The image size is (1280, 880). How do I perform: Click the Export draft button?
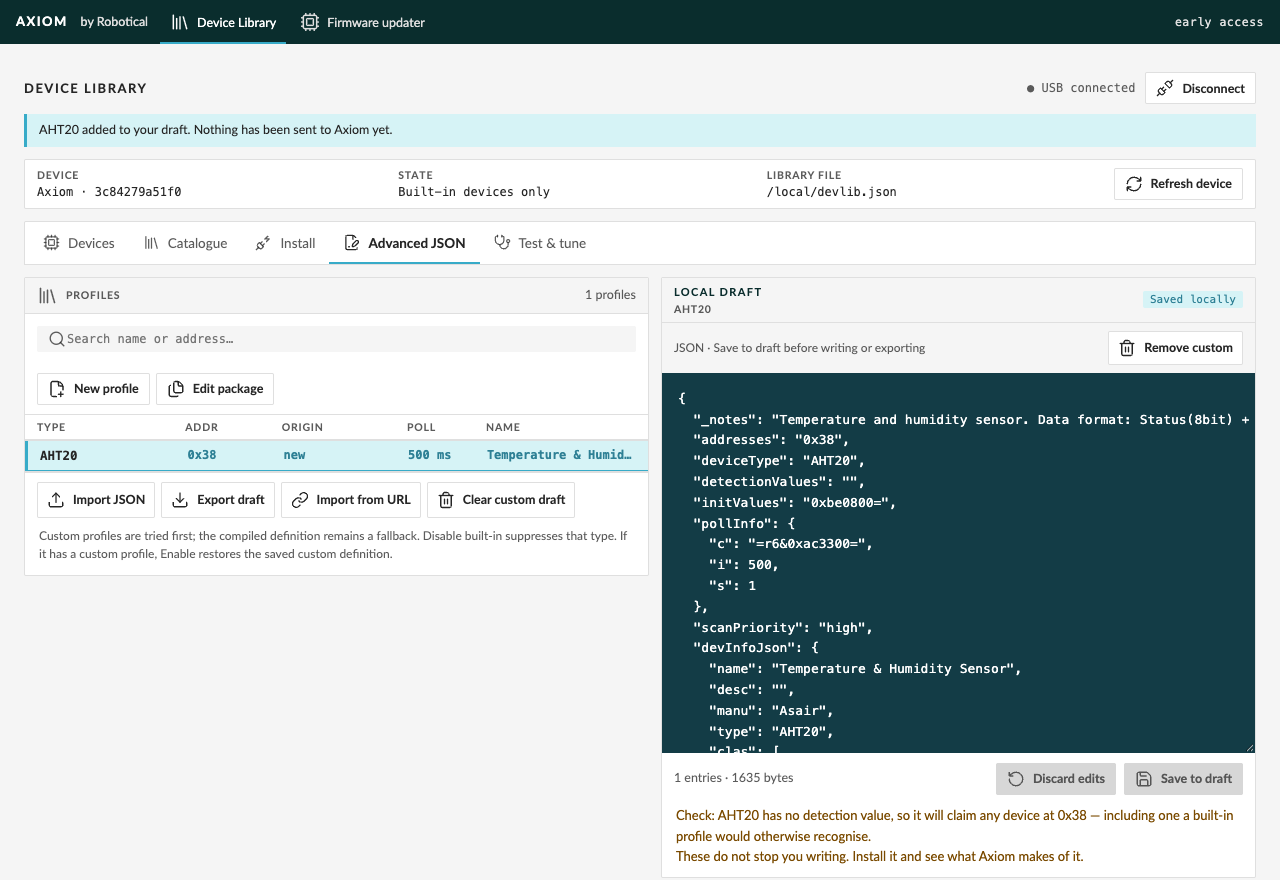coord(218,500)
